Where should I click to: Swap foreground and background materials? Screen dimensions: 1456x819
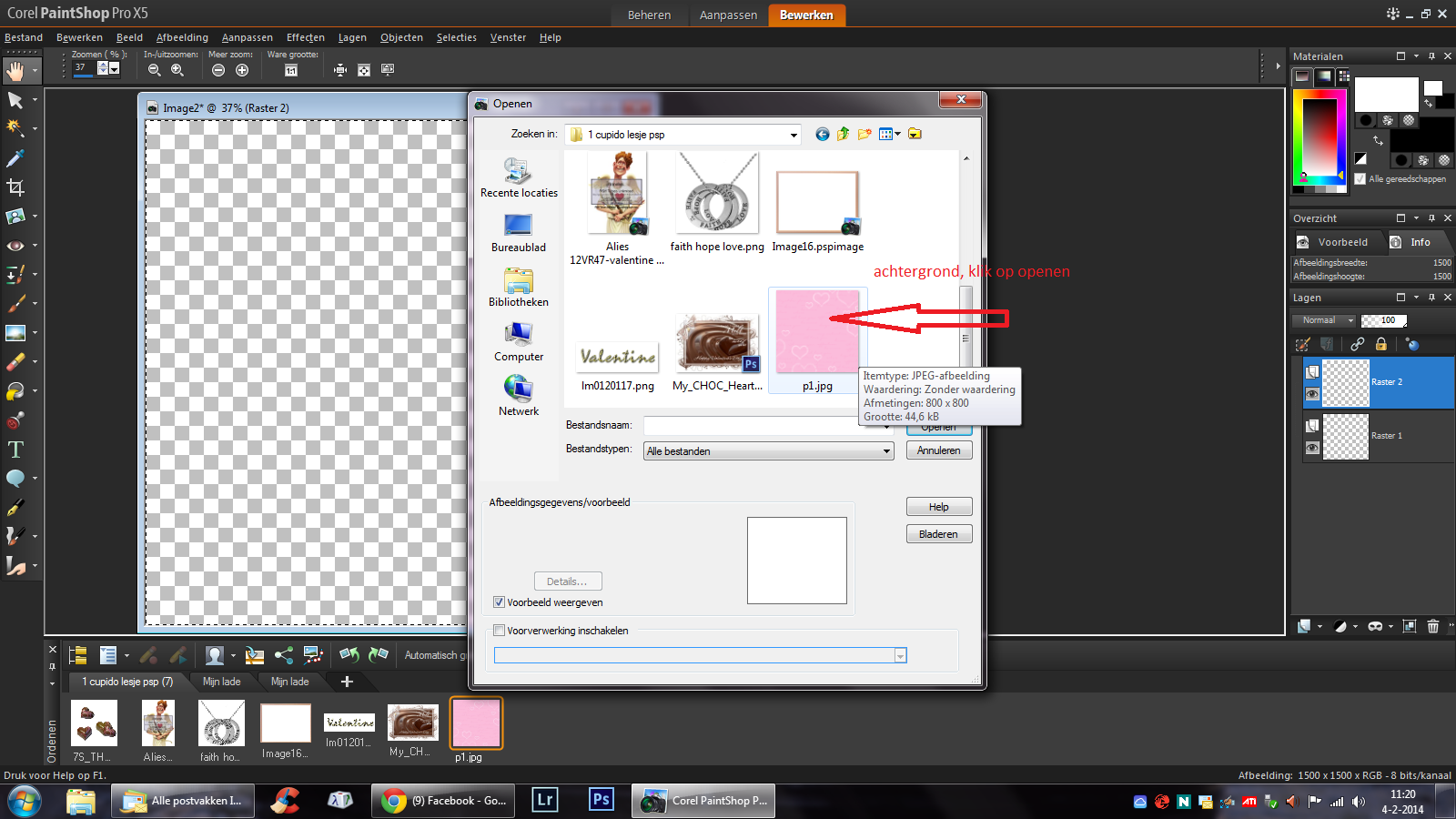(x=1378, y=140)
